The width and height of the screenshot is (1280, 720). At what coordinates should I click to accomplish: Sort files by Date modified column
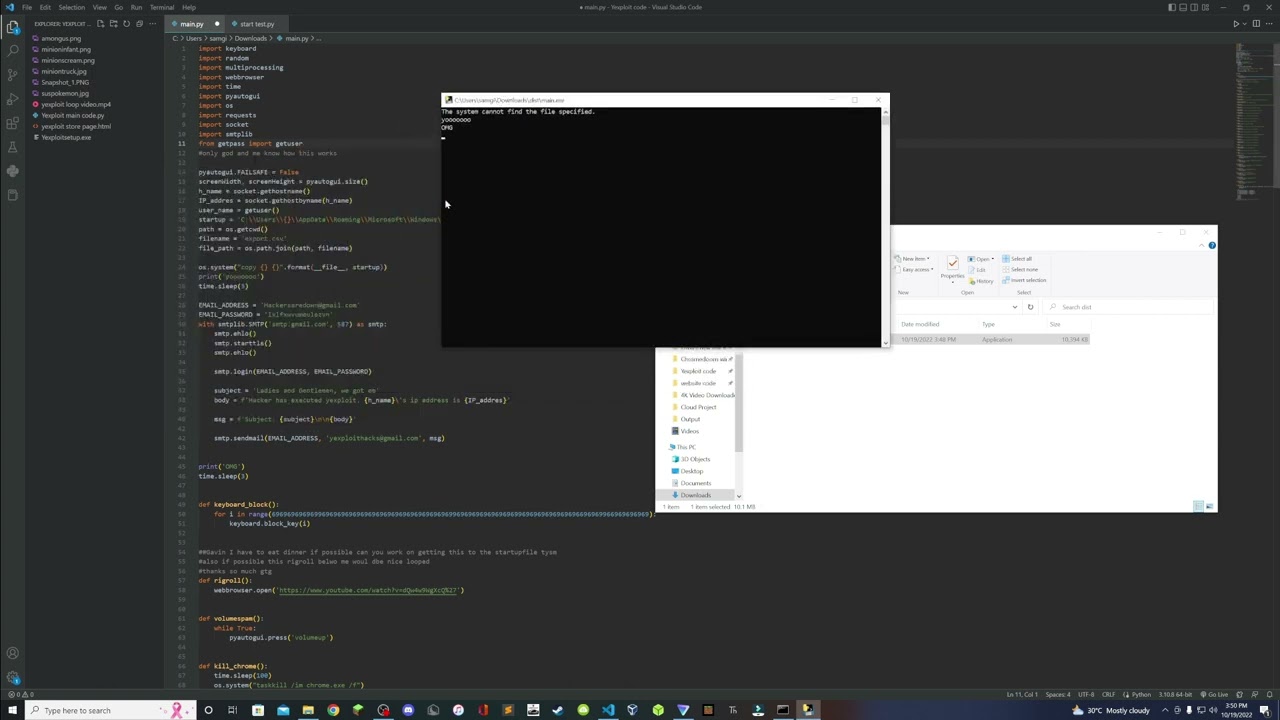click(x=920, y=324)
